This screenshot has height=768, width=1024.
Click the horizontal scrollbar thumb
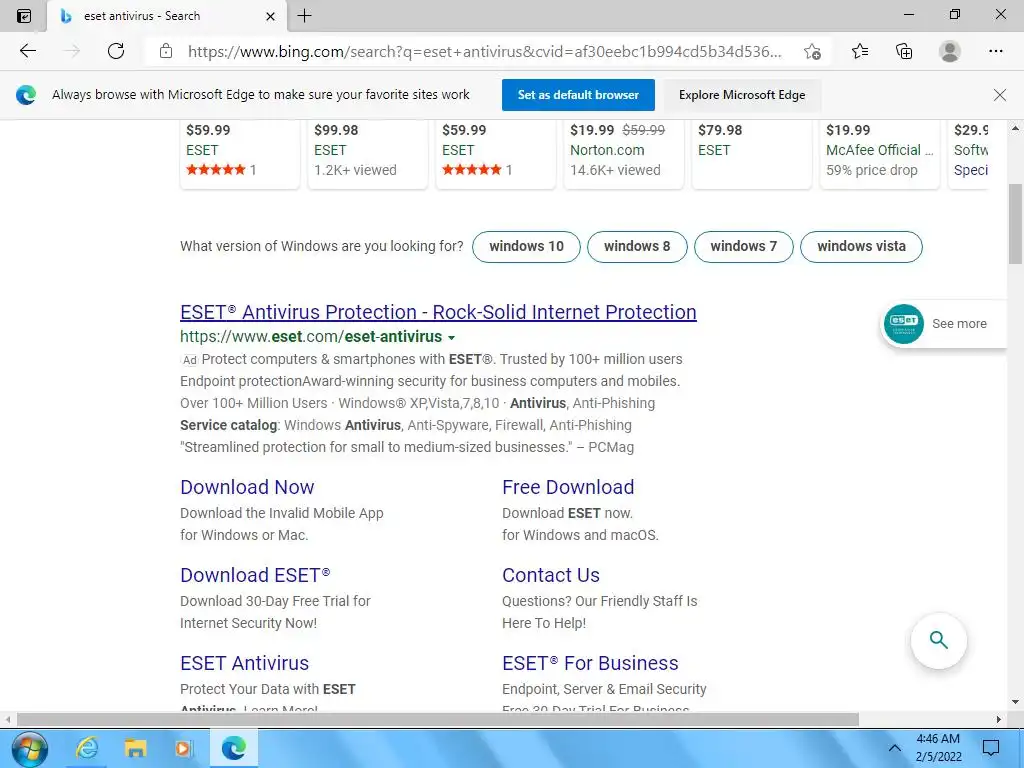tap(438, 719)
